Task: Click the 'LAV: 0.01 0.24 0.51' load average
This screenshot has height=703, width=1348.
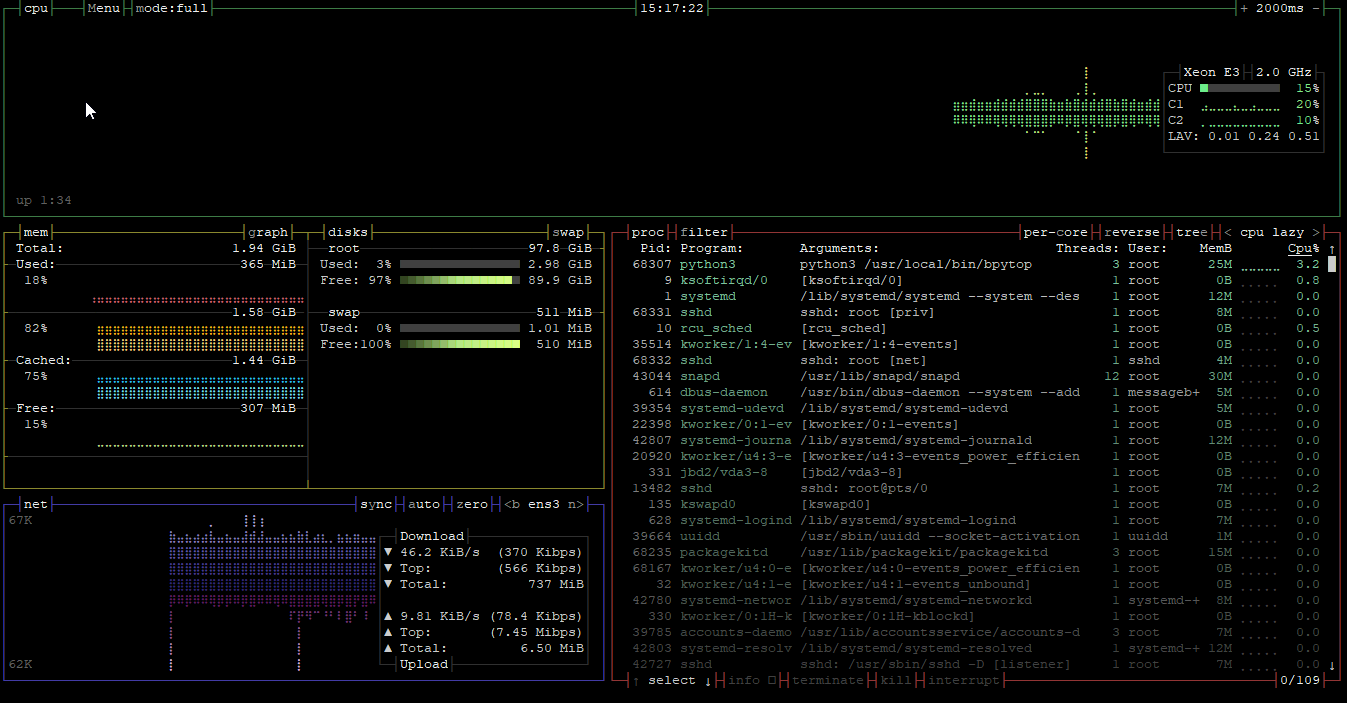Action: [x=1244, y=136]
